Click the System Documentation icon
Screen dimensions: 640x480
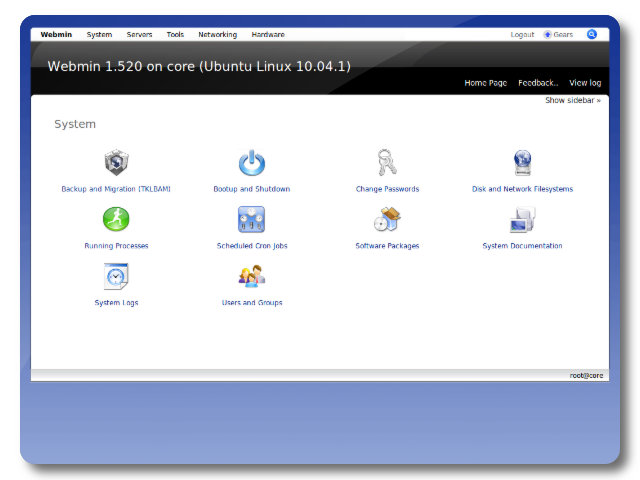click(x=522, y=219)
